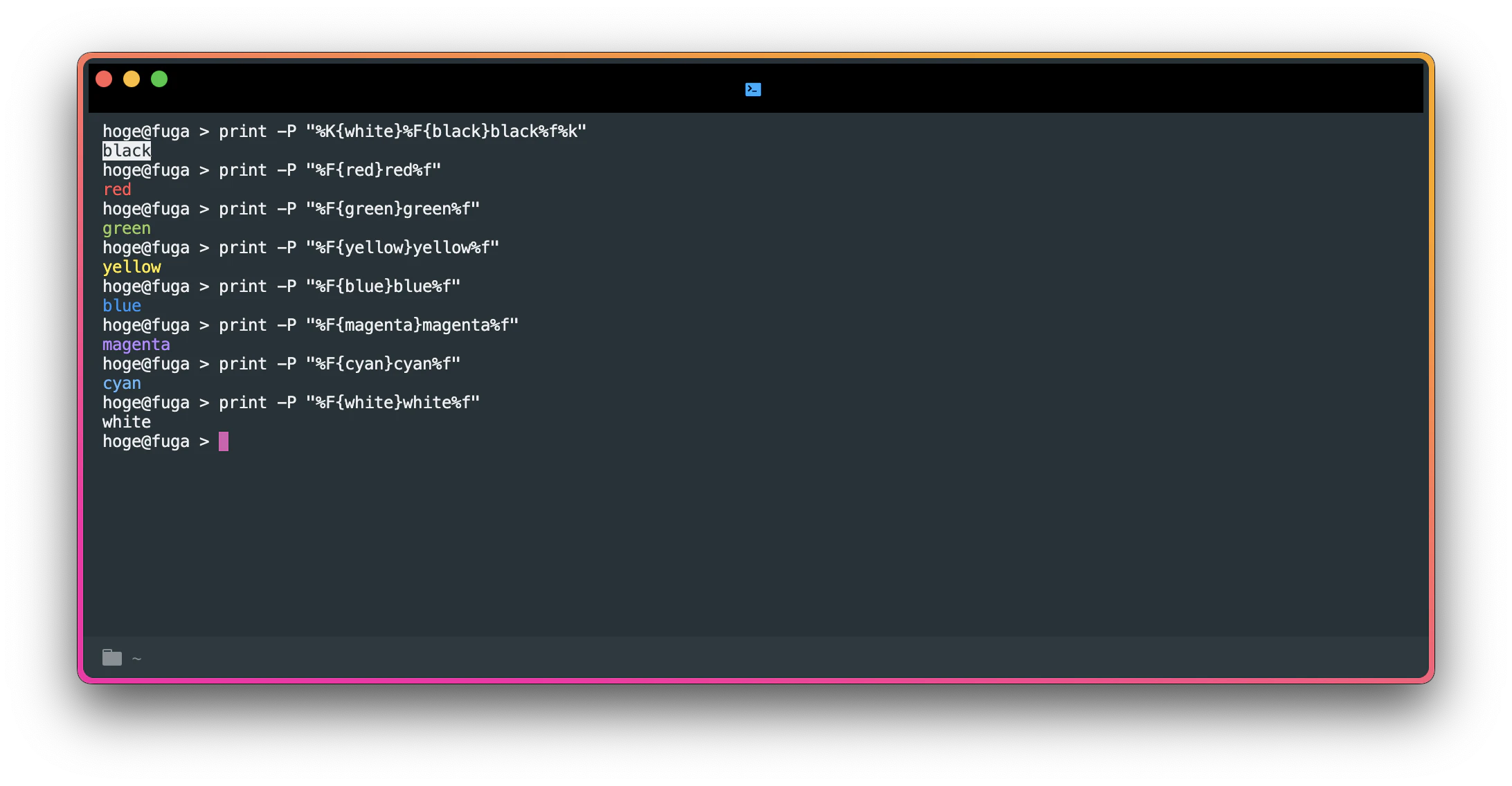Viewport: 1512px width, 786px height.
Task: Click command print -P "%F{blue}blue%f"
Action: [x=340, y=286]
